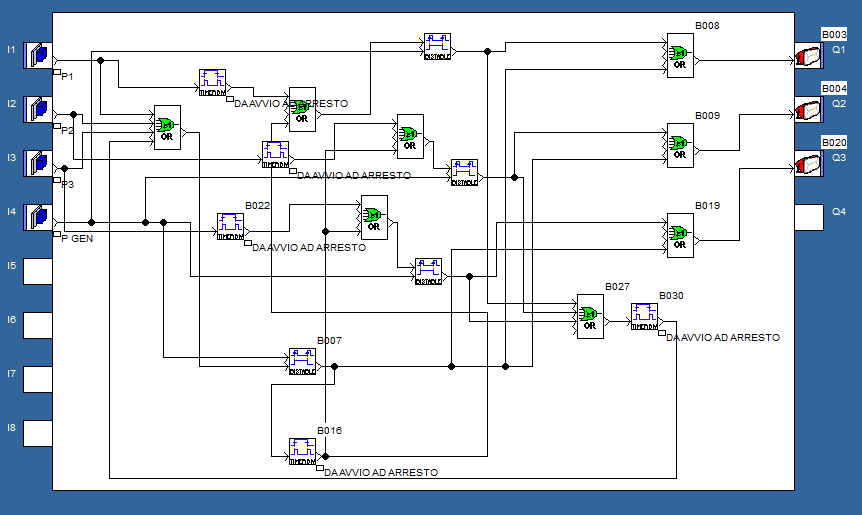The image size is (862, 515).
Task: Click the comment box beside B030 timer
Action: [x=662, y=334]
